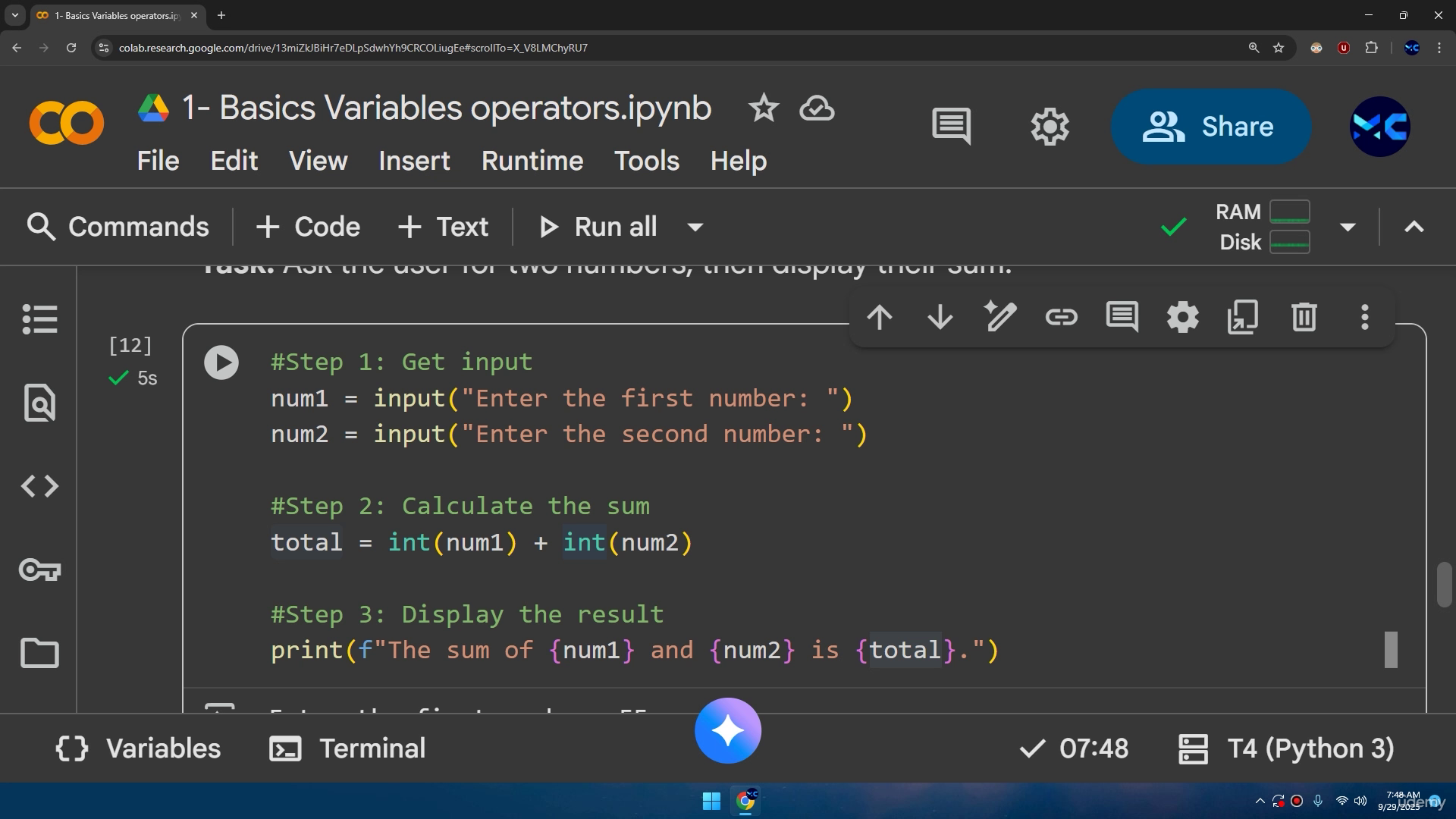Open browser tab search dropdown

14,15
